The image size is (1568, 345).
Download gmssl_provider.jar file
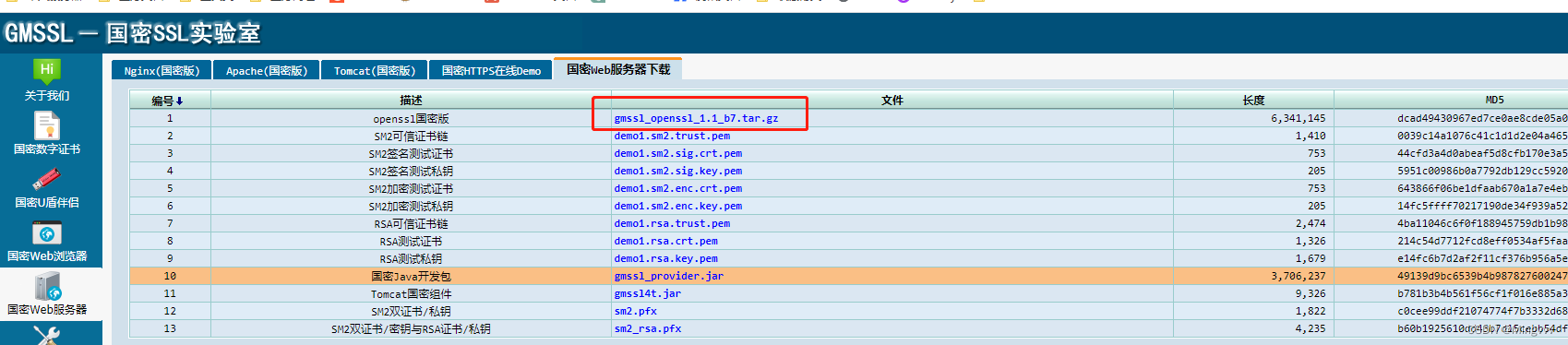(669, 276)
